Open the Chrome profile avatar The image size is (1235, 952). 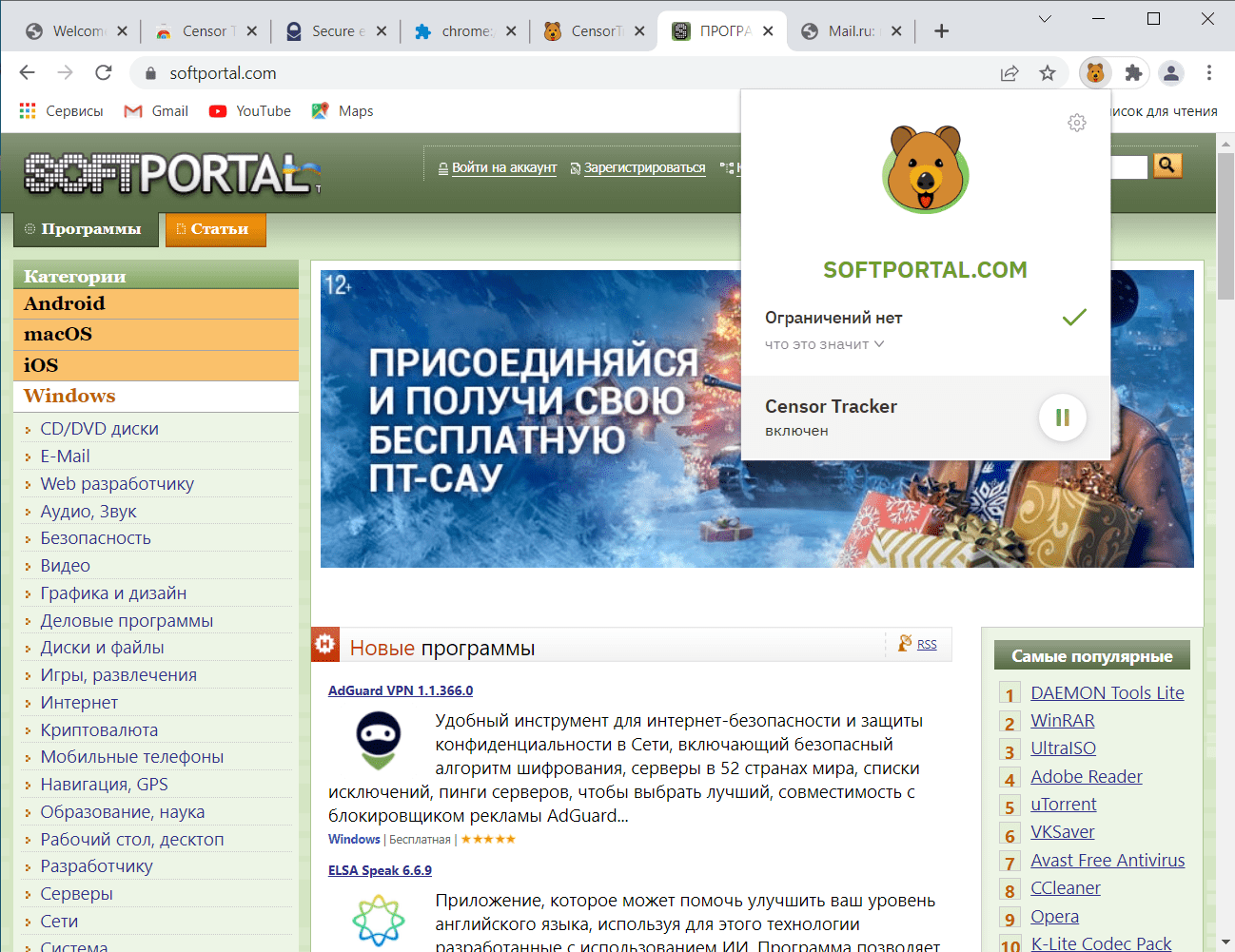1171,73
